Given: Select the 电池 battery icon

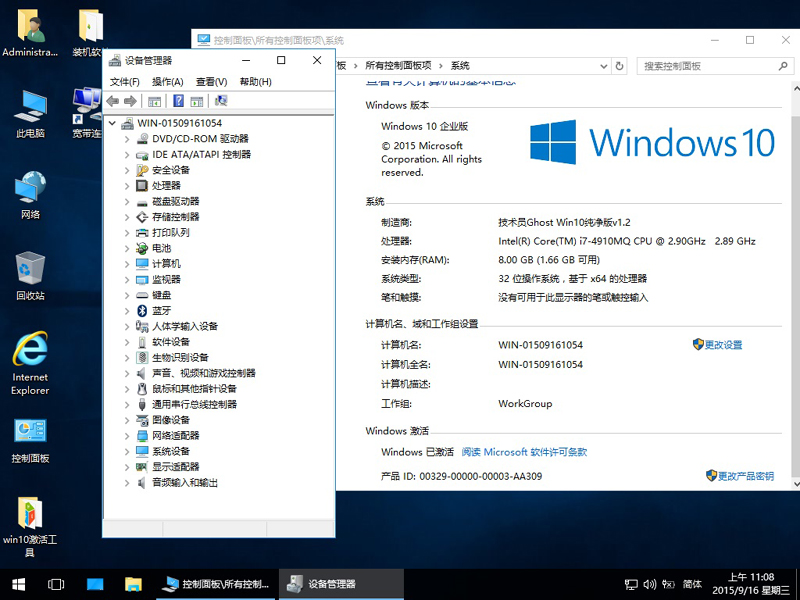Looking at the screenshot, I should tap(142, 248).
